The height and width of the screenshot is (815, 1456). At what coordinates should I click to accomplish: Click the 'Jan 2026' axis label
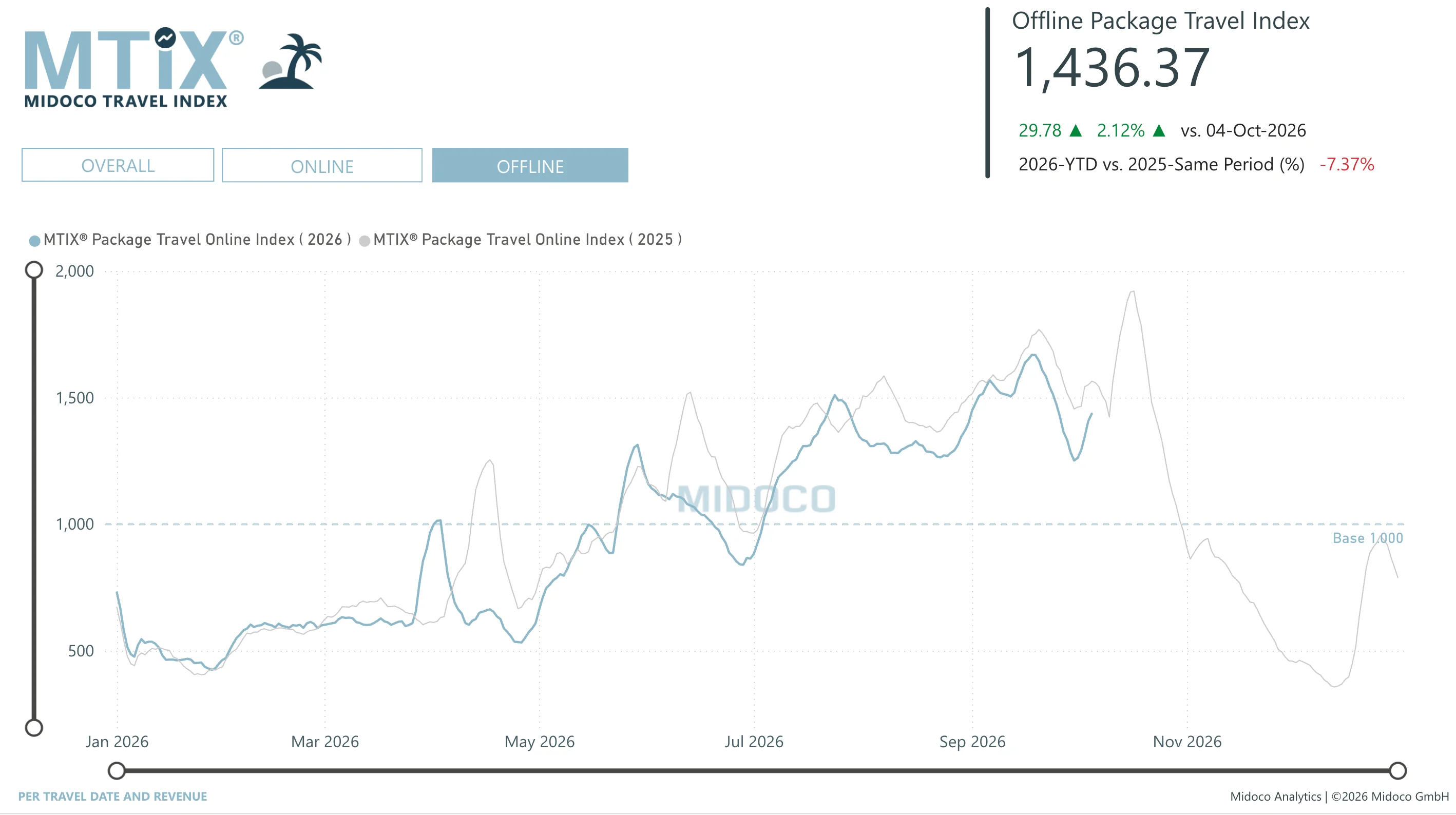[117, 742]
